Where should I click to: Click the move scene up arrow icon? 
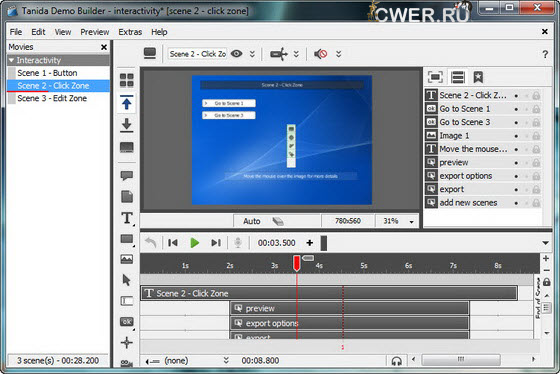[x=126, y=103]
